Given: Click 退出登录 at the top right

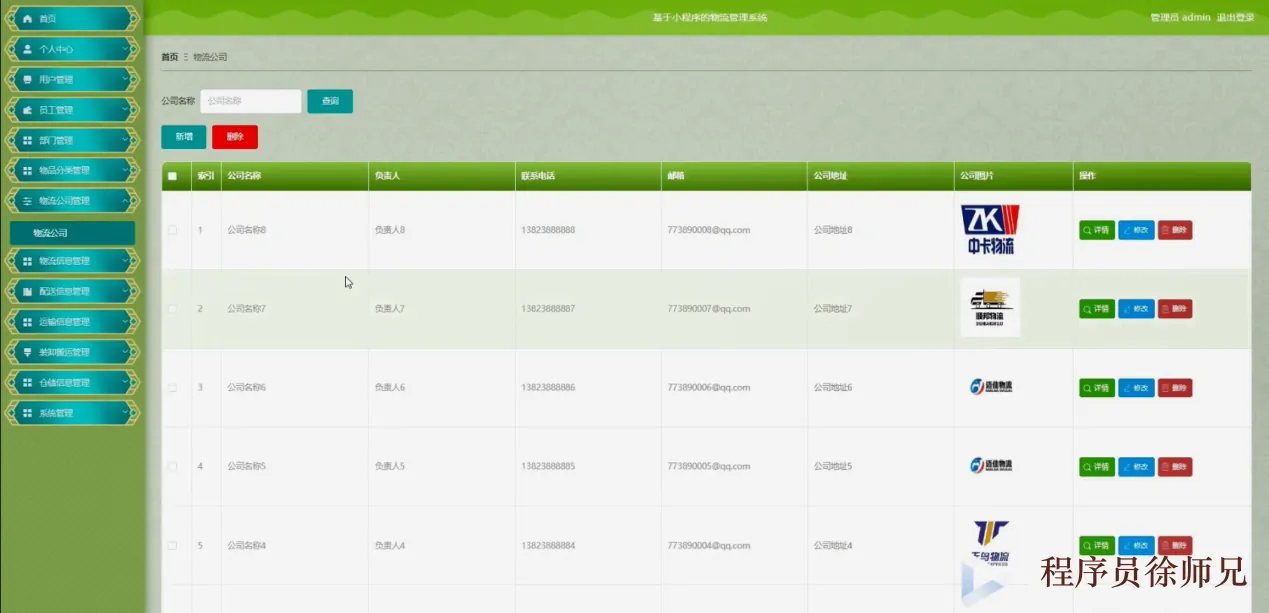Looking at the screenshot, I should [x=1235, y=18].
